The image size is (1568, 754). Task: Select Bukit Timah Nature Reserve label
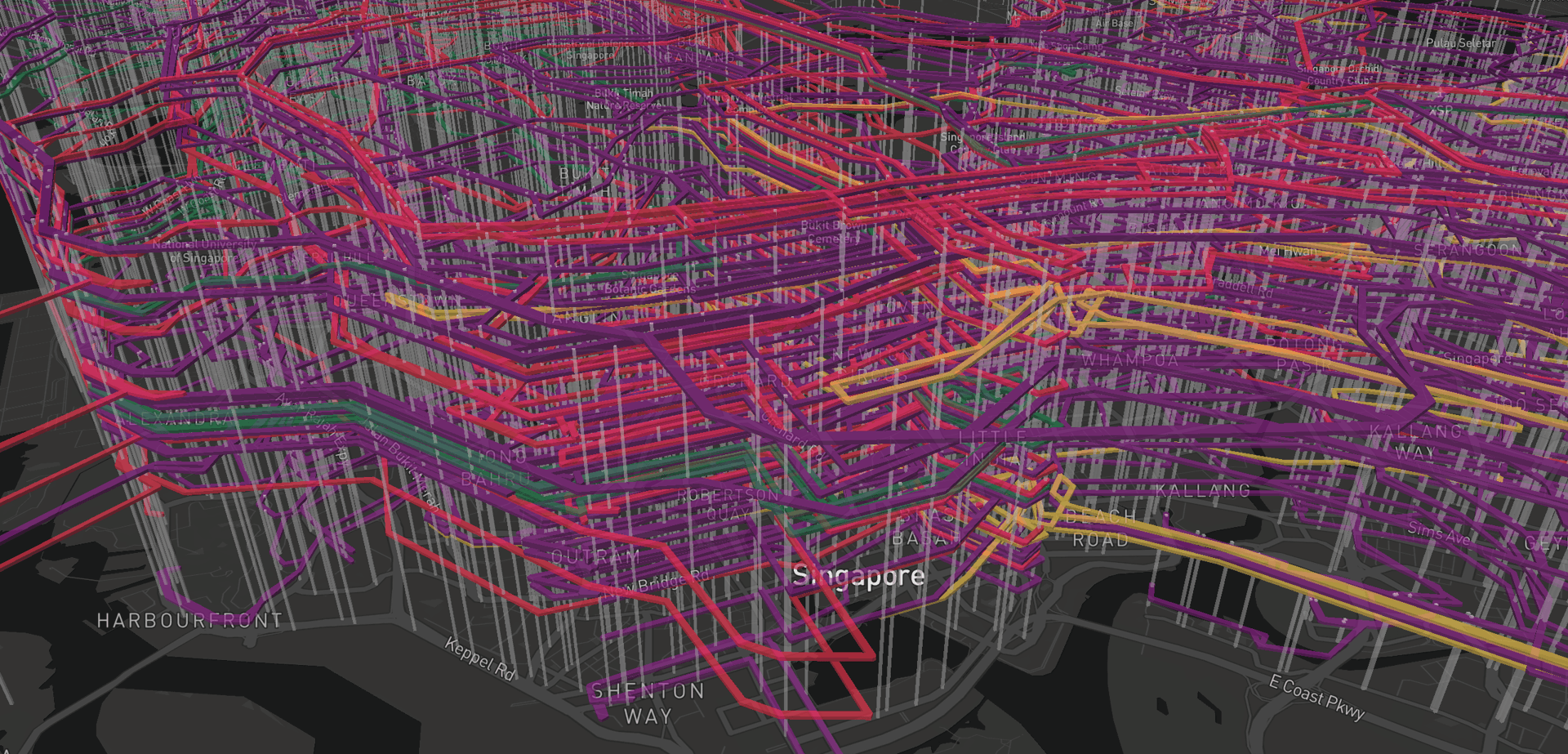click(x=625, y=99)
